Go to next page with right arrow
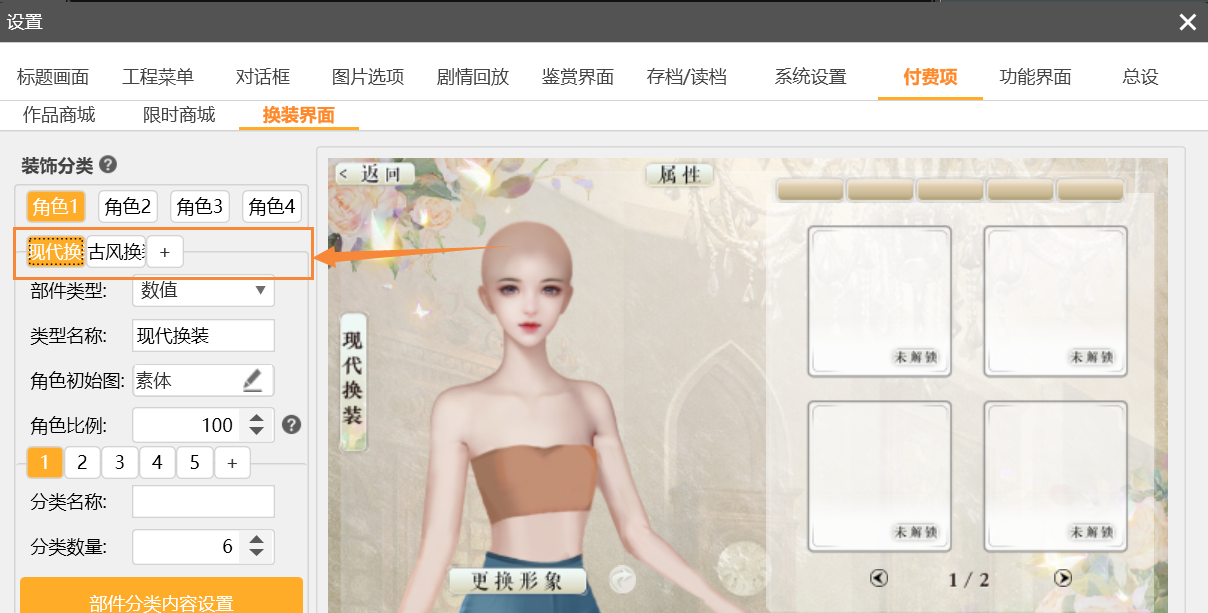Image resolution: width=1208 pixels, height=613 pixels. [x=1063, y=578]
